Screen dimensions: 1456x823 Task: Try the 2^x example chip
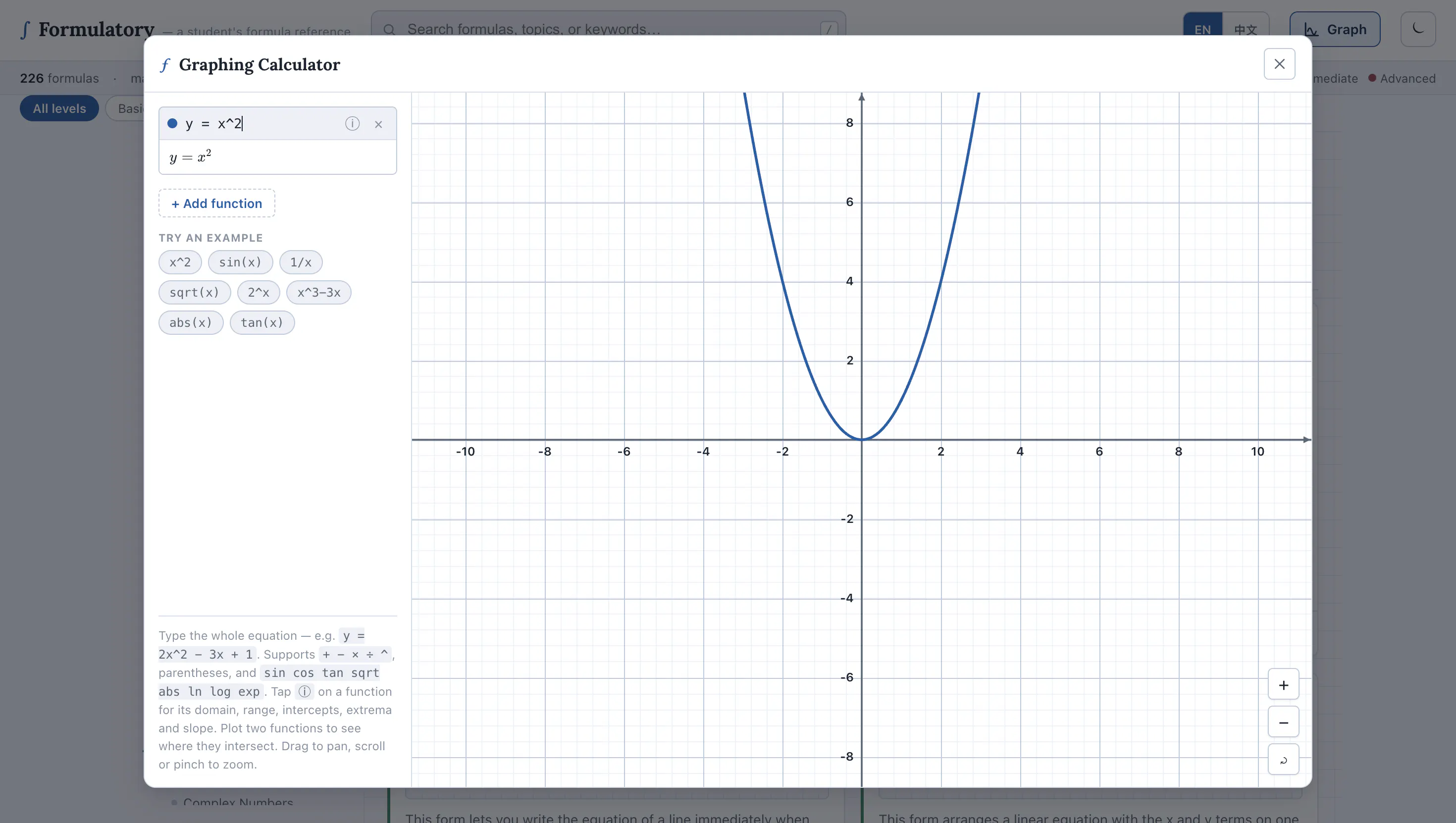(x=259, y=292)
